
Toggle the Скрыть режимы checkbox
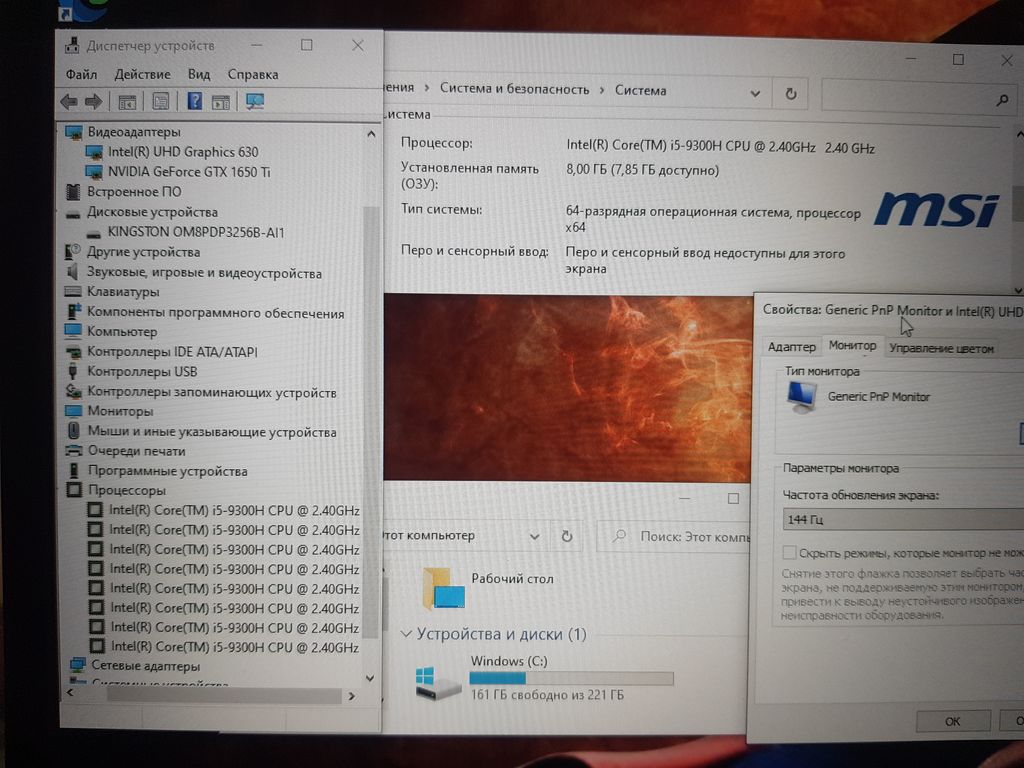tap(790, 553)
